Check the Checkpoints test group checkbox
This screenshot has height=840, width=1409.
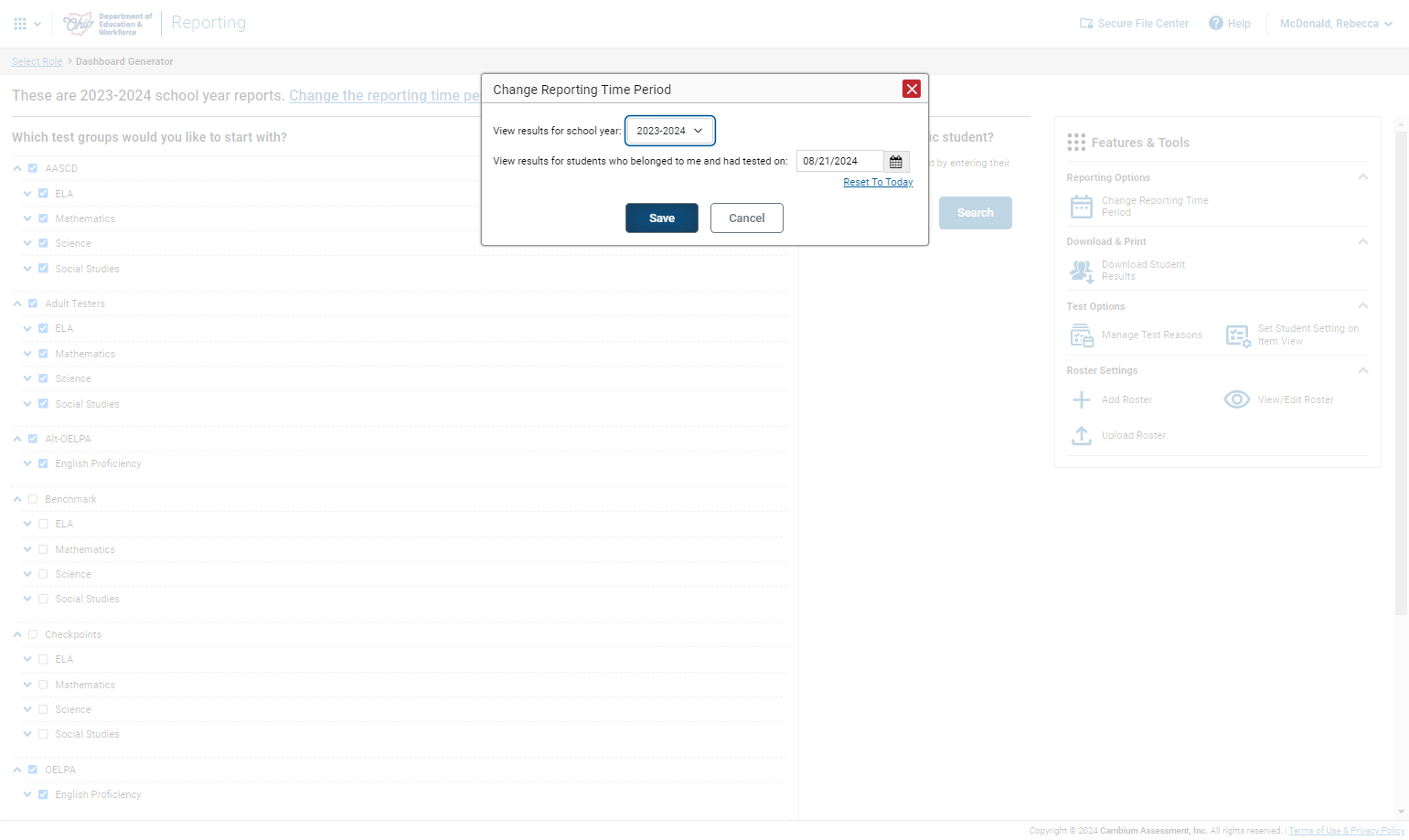point(33,634)
